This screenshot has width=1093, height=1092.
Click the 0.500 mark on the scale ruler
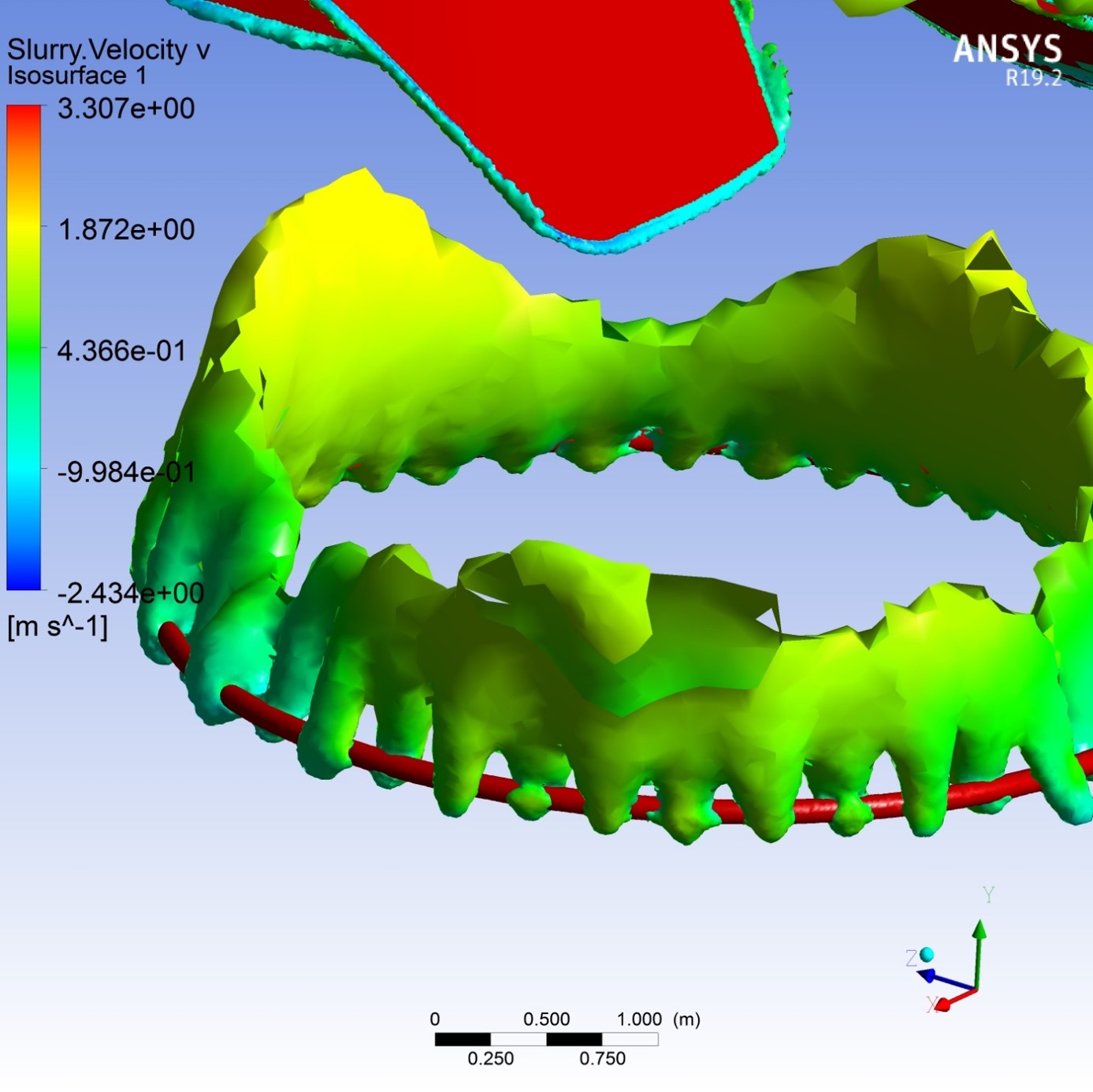546,1020
